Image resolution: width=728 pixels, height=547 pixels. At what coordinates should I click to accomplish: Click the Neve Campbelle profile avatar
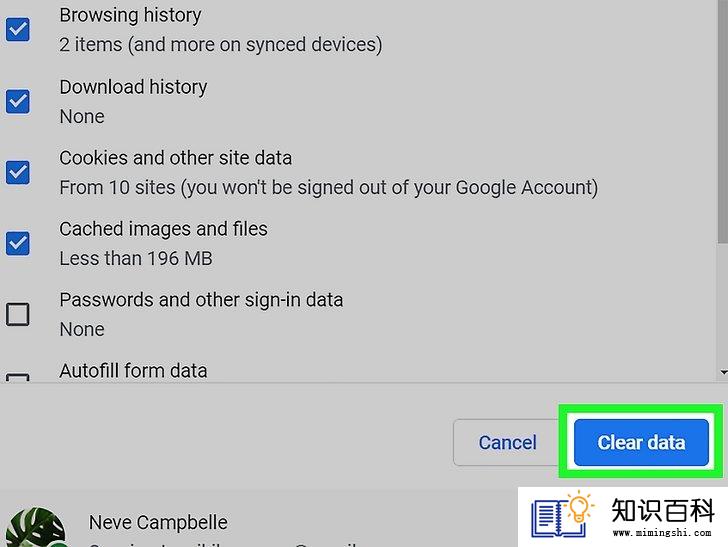[35, 527]
